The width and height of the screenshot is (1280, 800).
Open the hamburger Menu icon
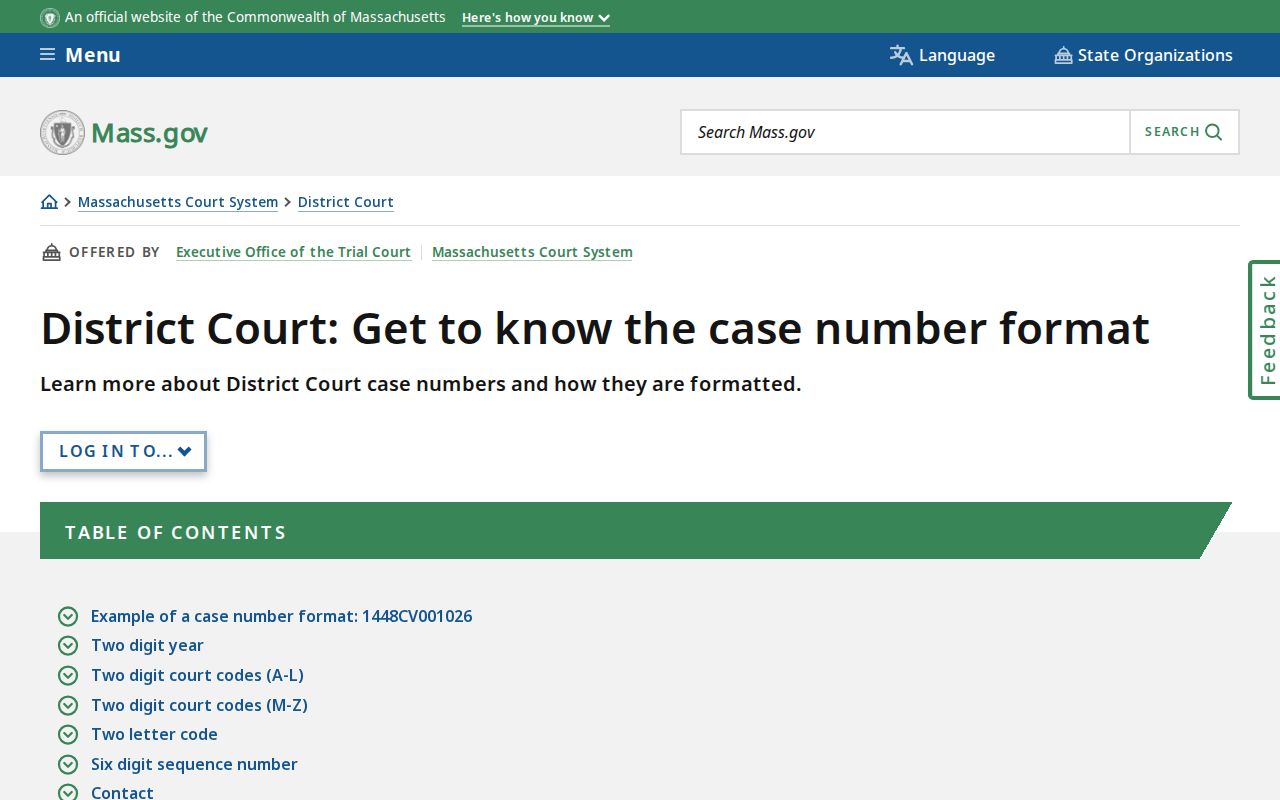(x=47, y=55)
